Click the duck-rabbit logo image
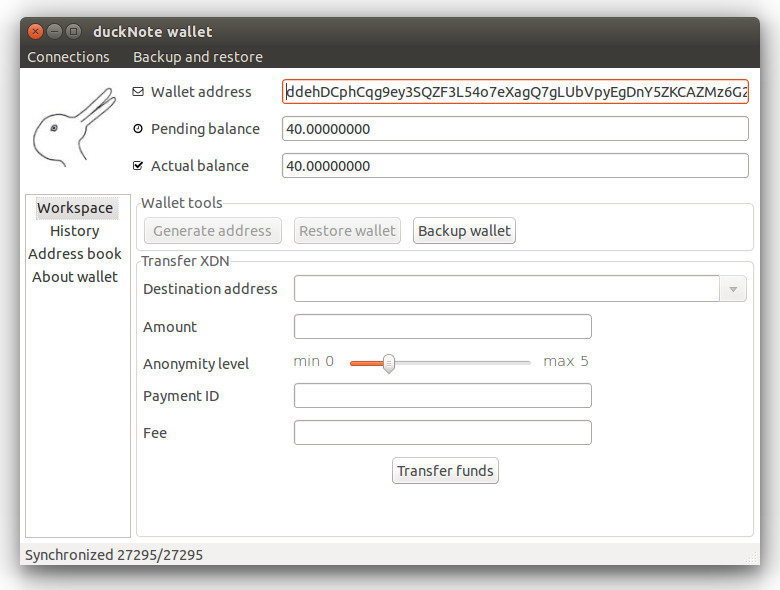 (x=75, y=127)
